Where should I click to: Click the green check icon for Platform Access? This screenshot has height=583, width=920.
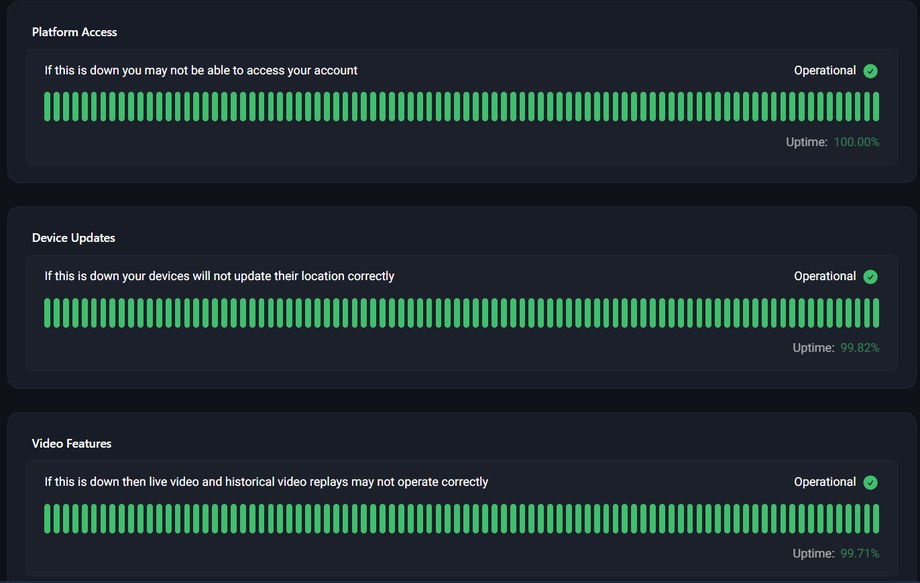pyautogui.click(x=870, y=71)
